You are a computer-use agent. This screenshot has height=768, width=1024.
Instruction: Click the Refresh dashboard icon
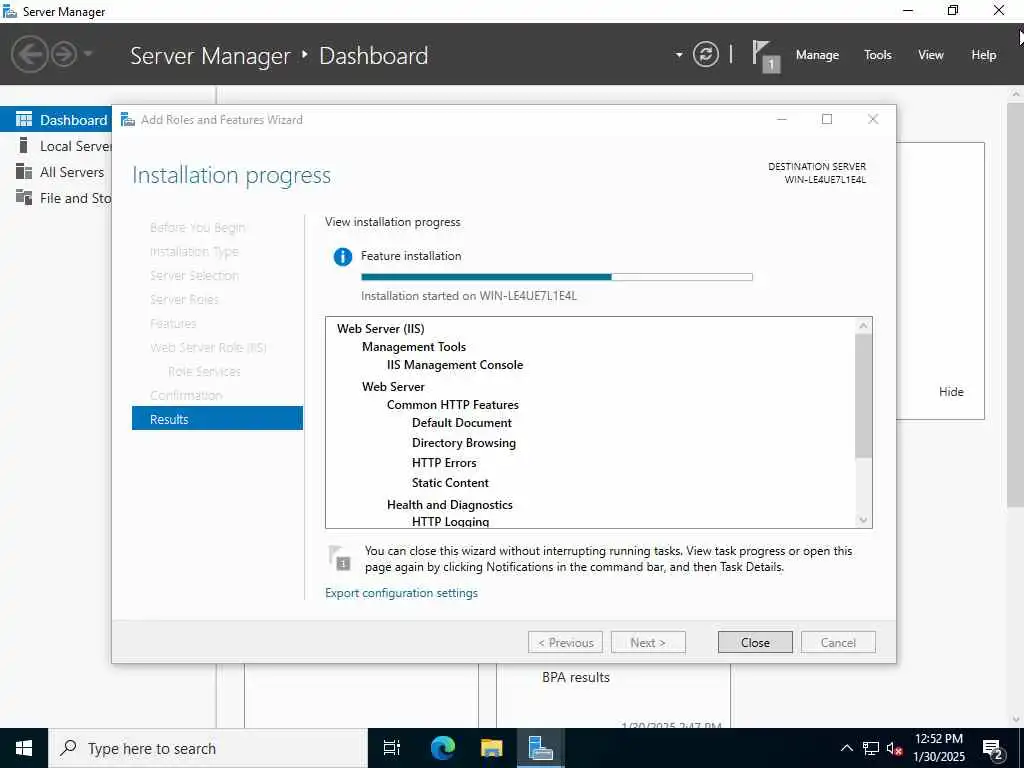705,54
